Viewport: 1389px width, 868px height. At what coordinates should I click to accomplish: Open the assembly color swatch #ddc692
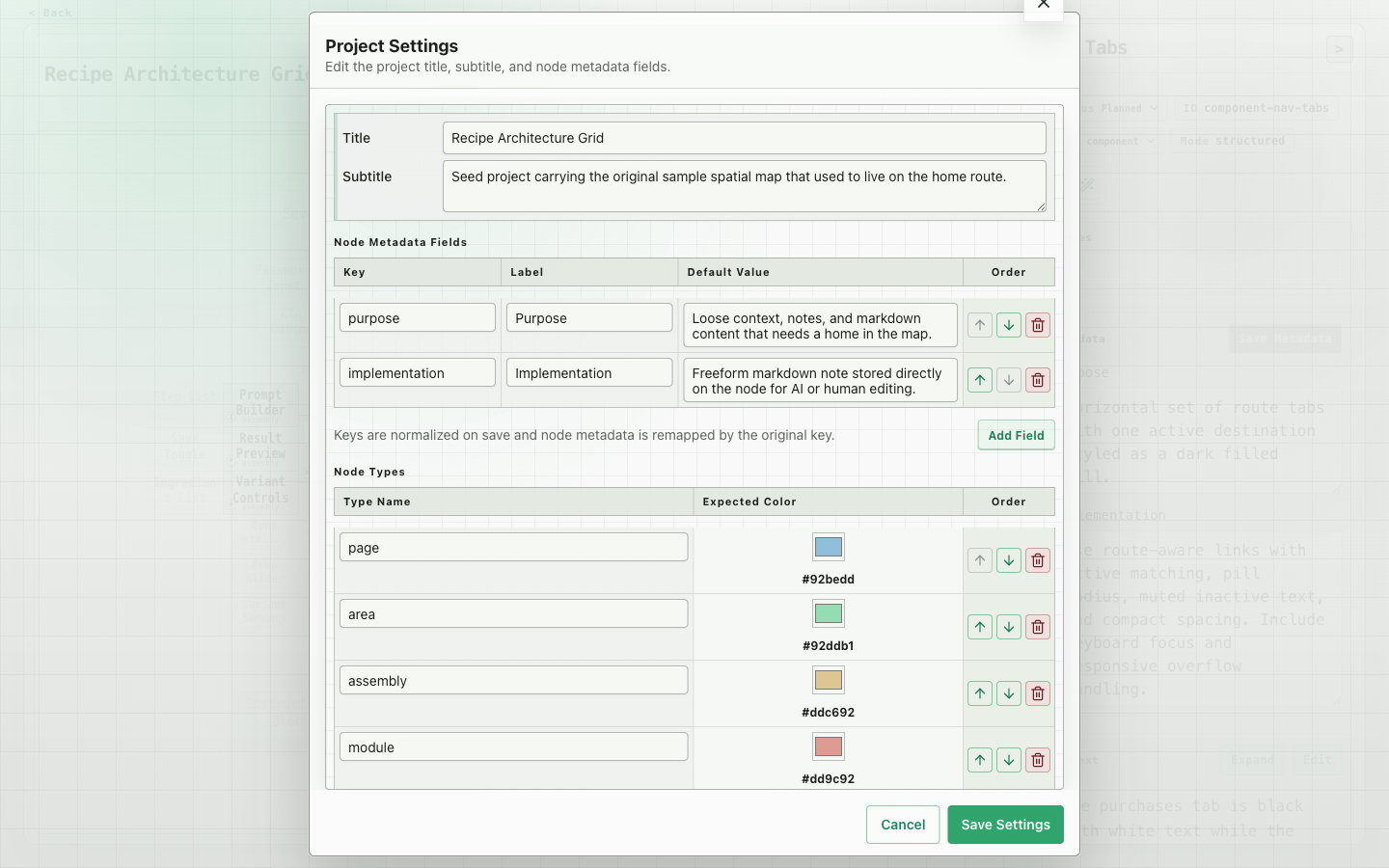coord(829,680)
